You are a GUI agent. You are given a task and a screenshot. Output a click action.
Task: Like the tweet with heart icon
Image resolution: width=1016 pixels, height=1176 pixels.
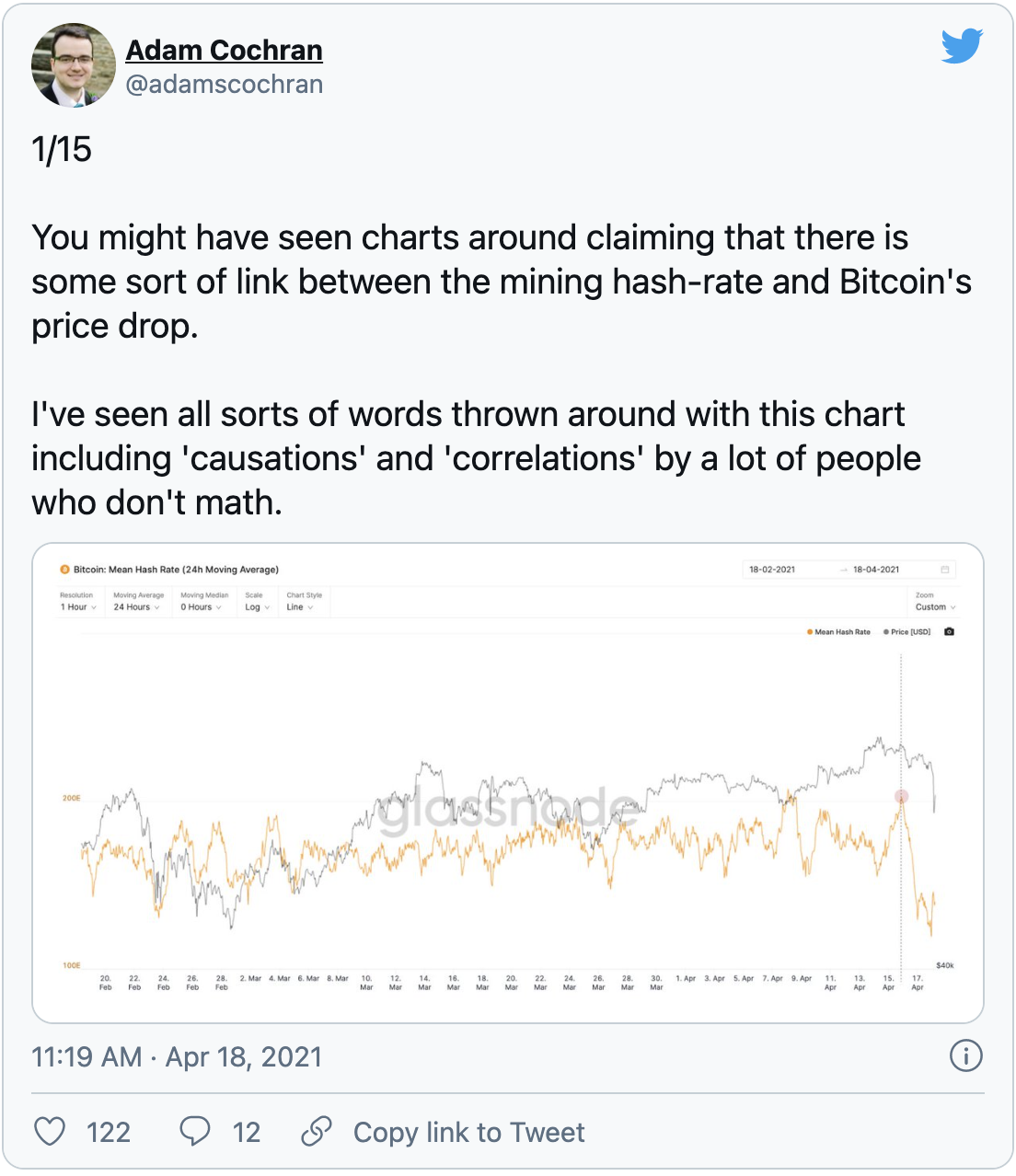pos(50,1131)
